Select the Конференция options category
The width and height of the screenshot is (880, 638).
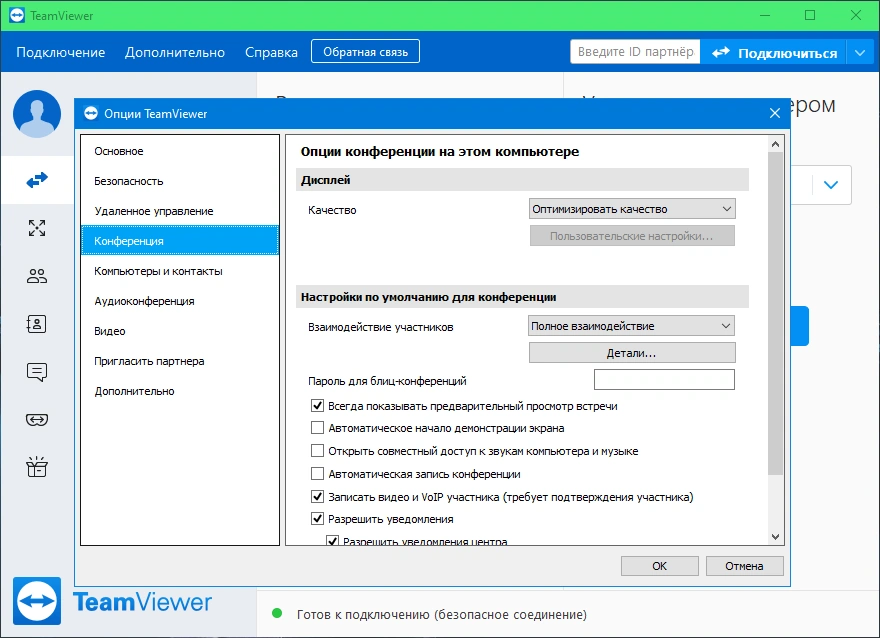pos(180,240)
